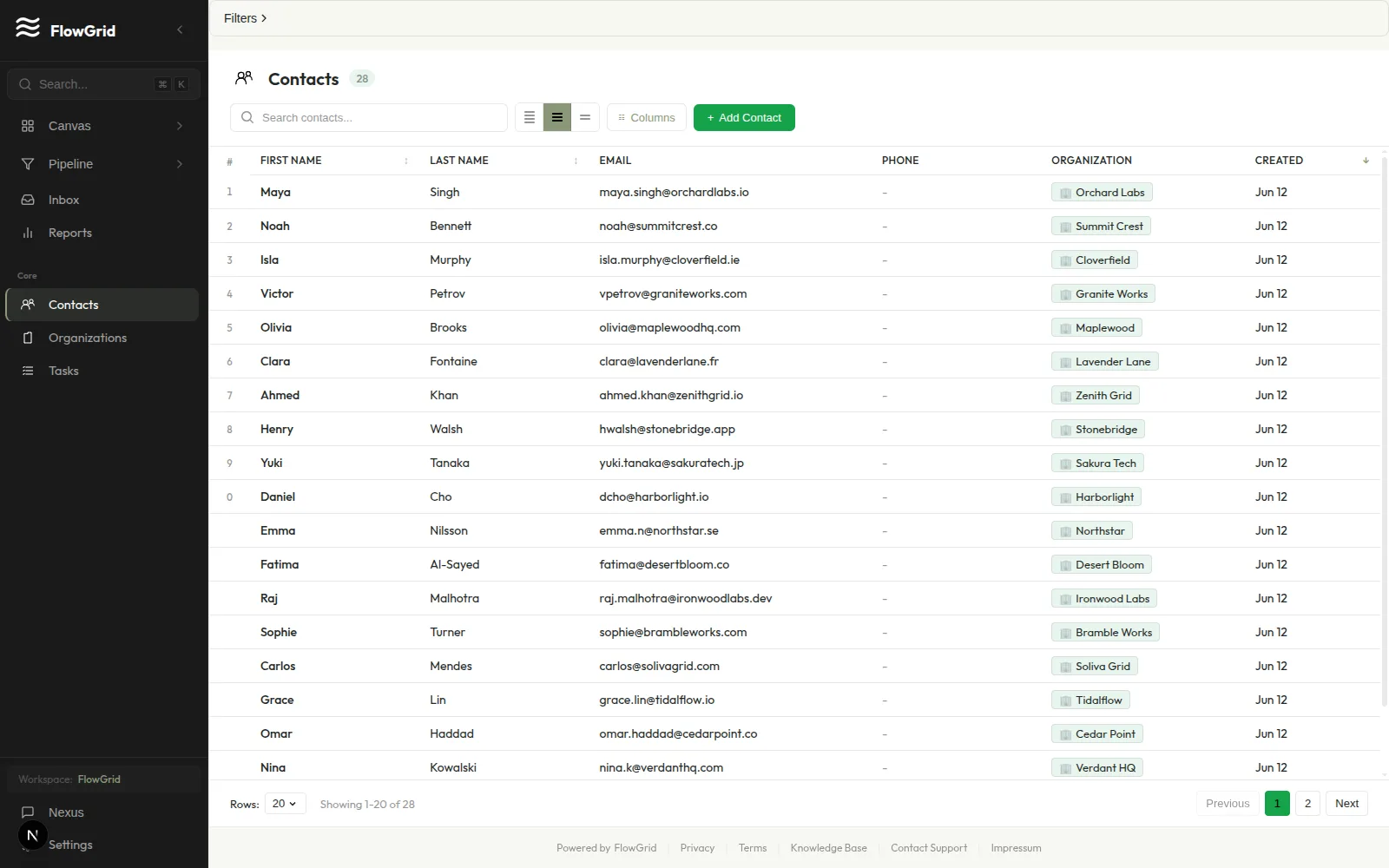Open the Summit Crest organization tag

(1101, 227)
